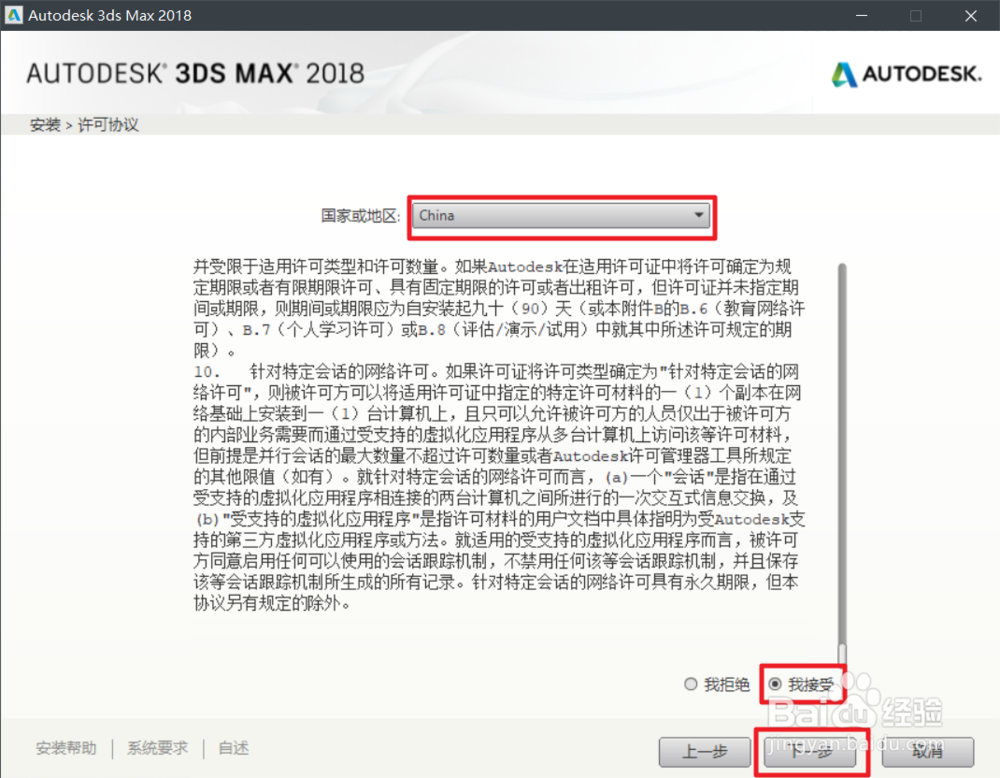Select the 我拒绝 (I reject) radio button

click(x=690, y=684)
